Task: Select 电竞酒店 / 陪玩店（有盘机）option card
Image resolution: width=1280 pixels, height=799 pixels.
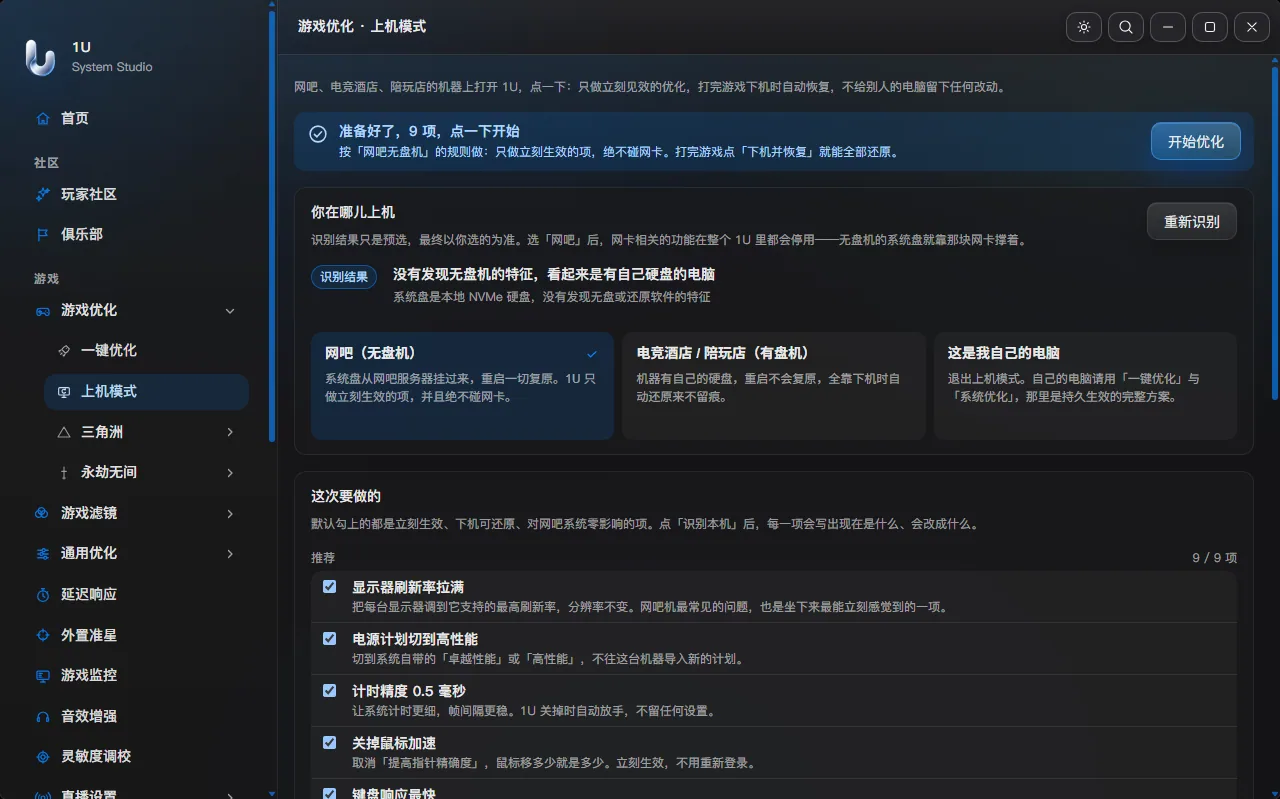Action: click(773, 386)
